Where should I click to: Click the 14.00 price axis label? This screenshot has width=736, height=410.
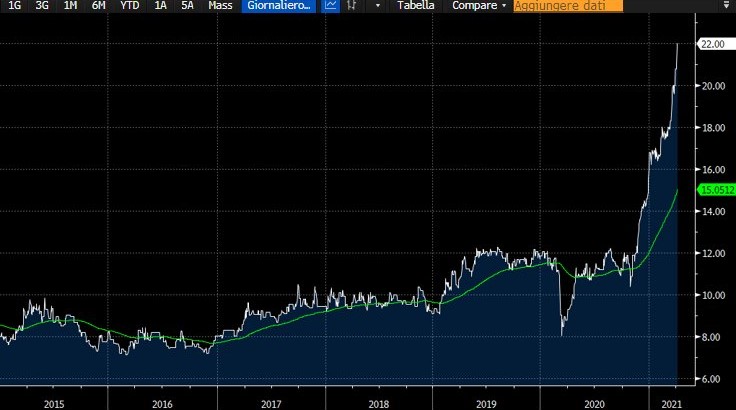(x=713, y=211)
